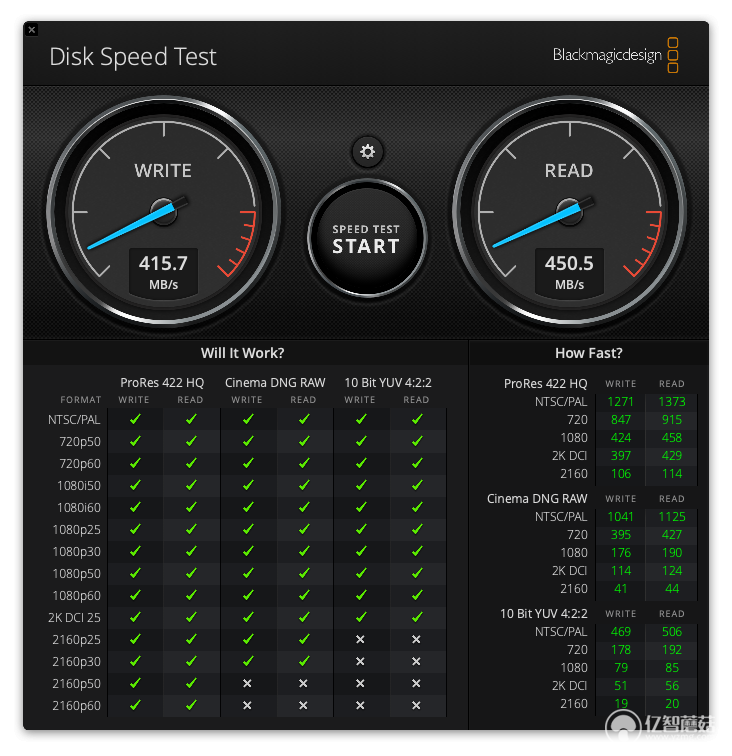The width and height of the screenshot is (732, 756).
Task: Click the Cinema DNG RAW write X for 2160p50
Action: [x=247, y=683]
